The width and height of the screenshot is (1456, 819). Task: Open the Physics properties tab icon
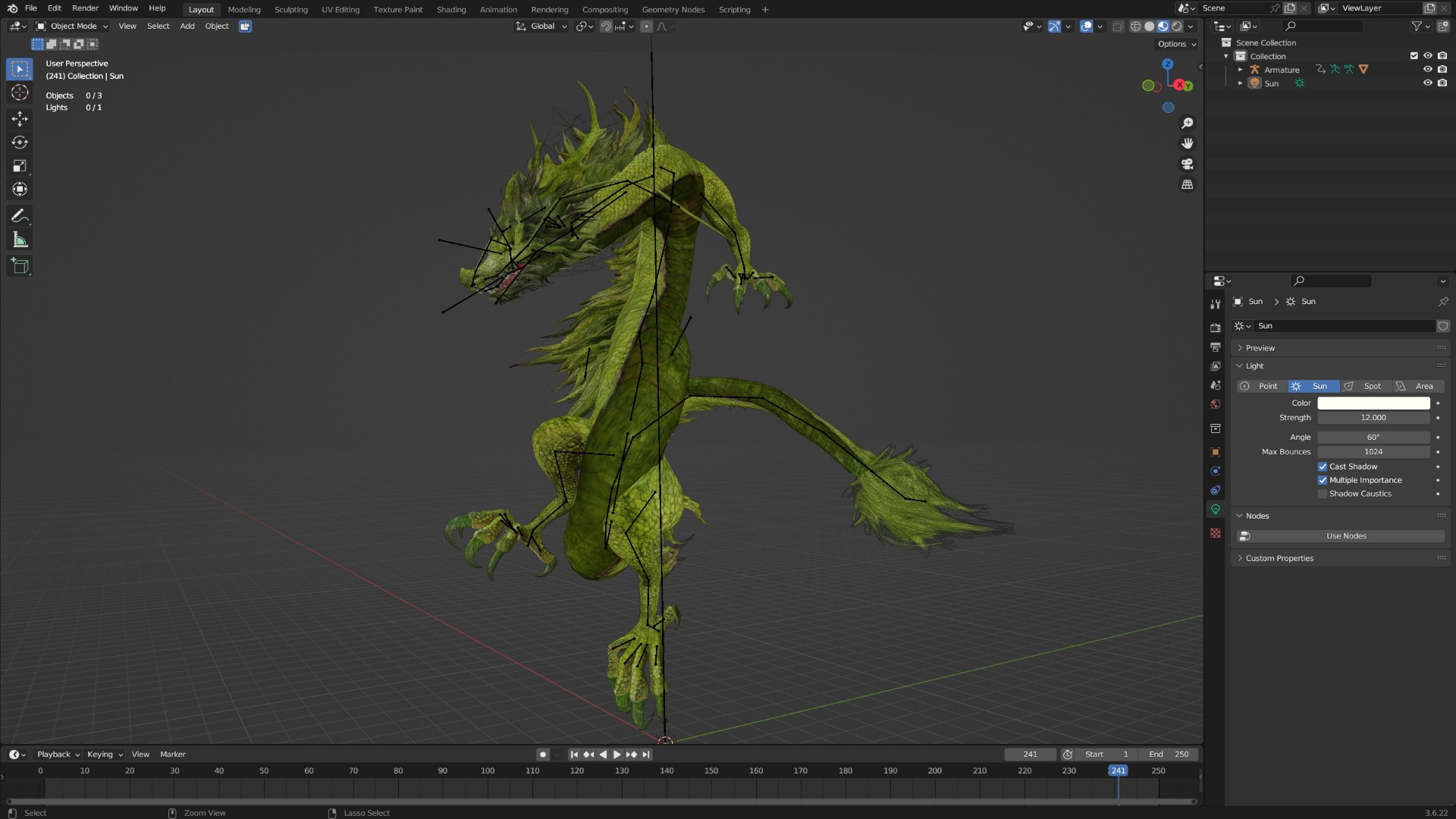click(x=1216, y=471)
